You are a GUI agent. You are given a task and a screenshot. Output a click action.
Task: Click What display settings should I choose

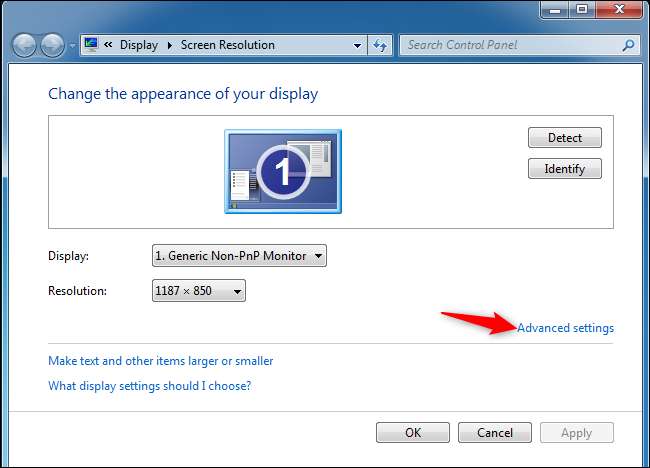click(150, 386)
